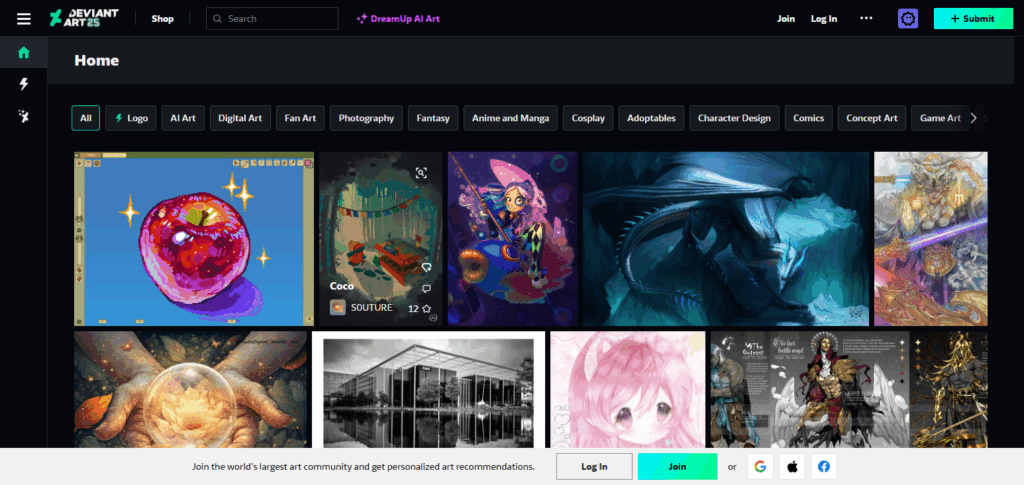Open the lightning bolt sidebar icon
This screenshot has height=485, width=1024.
tap(24, 84)
